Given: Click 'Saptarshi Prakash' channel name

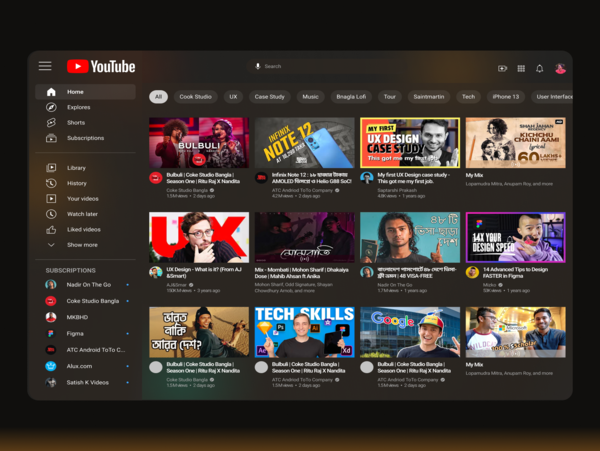Looking at the screenshot, I should point(397,190).
